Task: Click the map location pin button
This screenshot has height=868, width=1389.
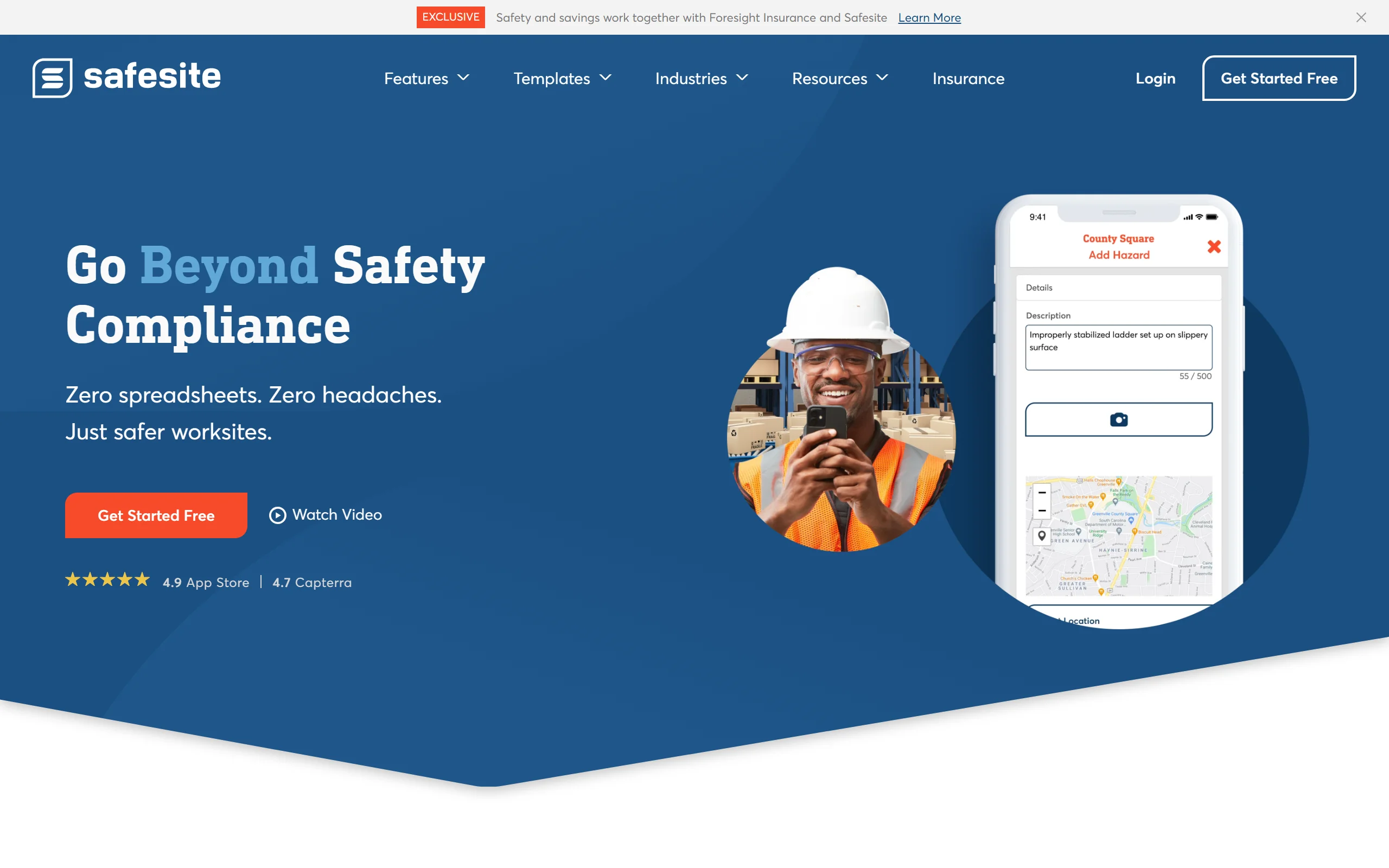Action: [x=1042, y=536]
